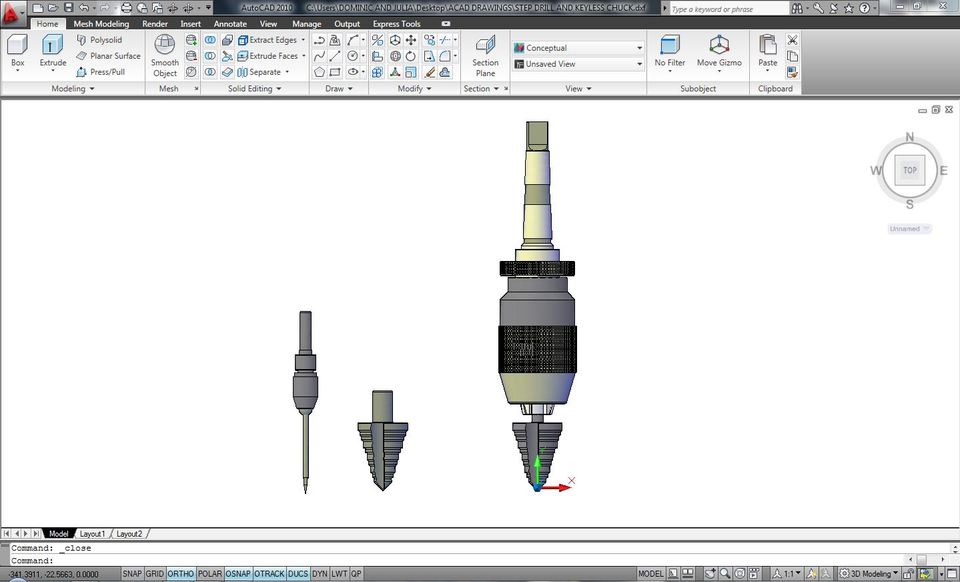The height and width of the screenshot is (582, 960).
Task: Switch to the Layout1 tab
Action: click(92, 534)
